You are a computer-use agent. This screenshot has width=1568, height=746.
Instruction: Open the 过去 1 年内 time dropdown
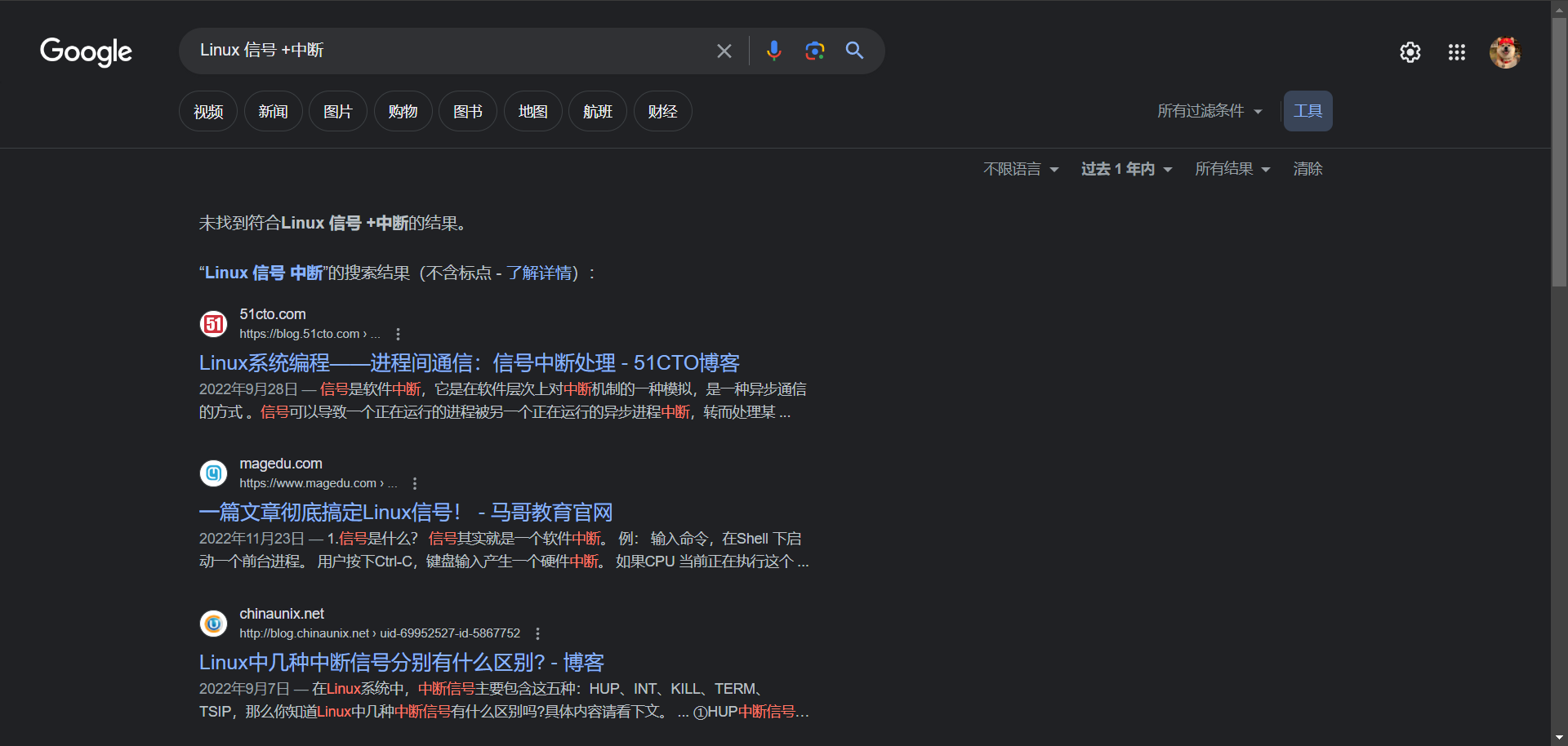point(1126,169)
